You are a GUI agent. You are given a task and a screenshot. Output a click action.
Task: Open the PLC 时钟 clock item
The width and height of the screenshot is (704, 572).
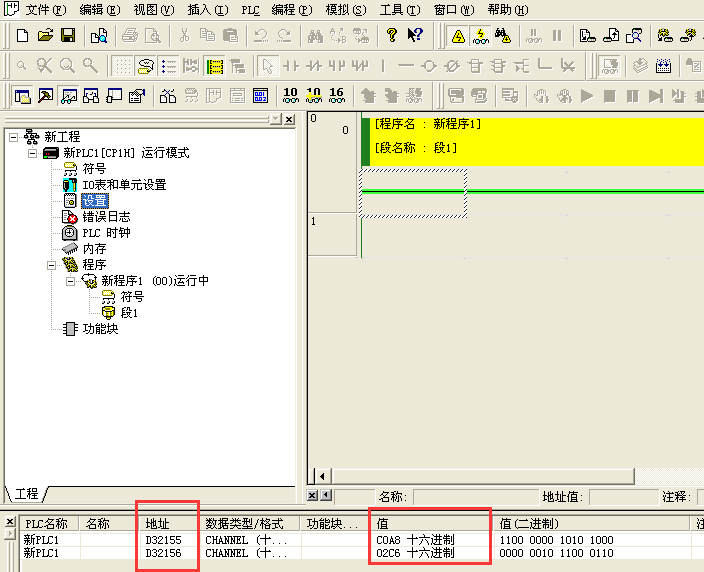pos(105,233)
